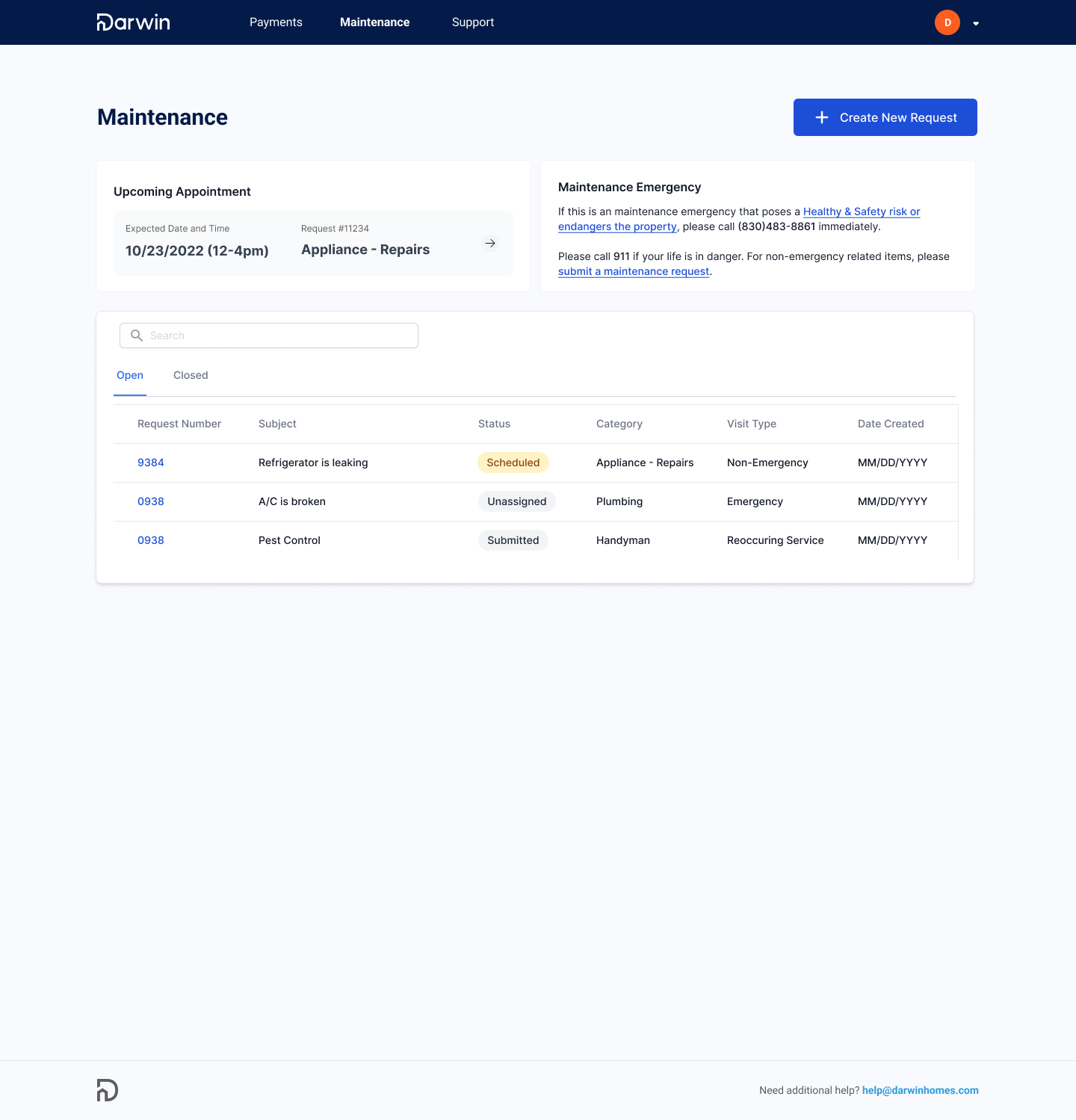Click the Darwin logo in header
1076x1120 pixels.
[x=134, y=22]
